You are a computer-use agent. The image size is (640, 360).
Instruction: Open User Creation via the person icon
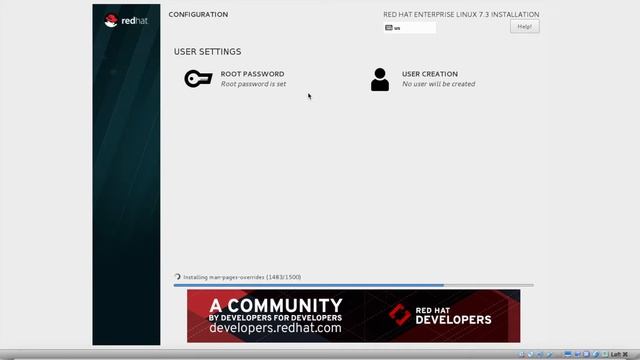click(x=380, y=79)
